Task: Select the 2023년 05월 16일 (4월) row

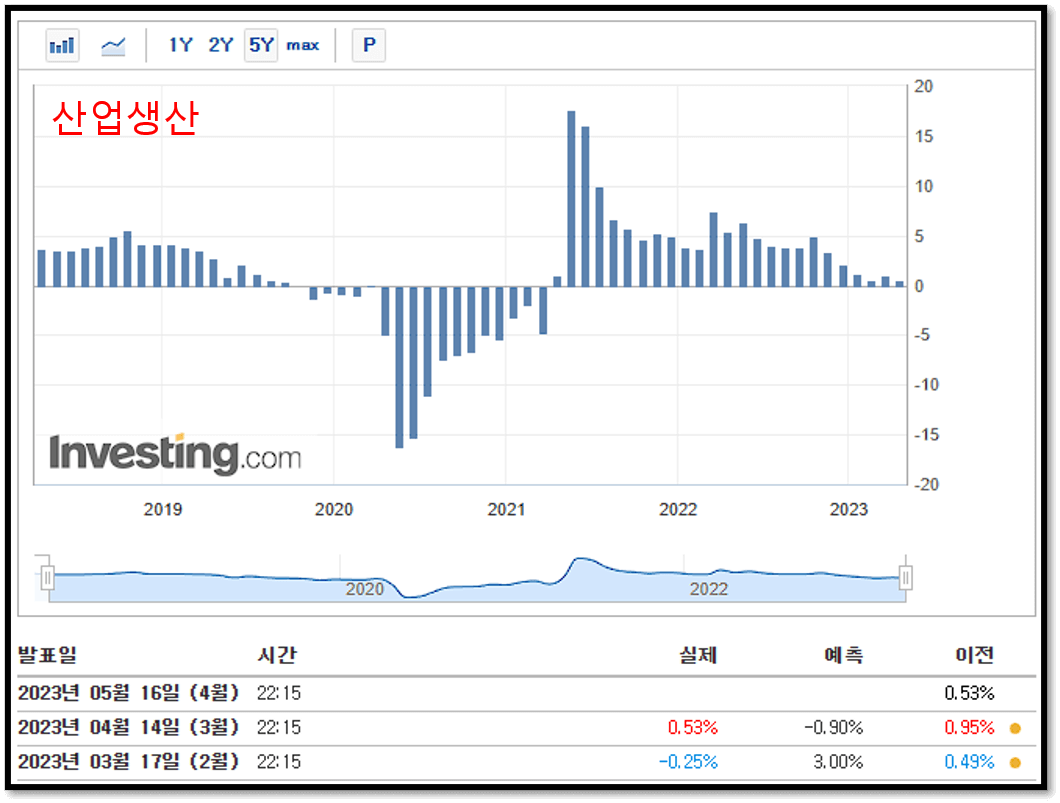Action: 527,694
